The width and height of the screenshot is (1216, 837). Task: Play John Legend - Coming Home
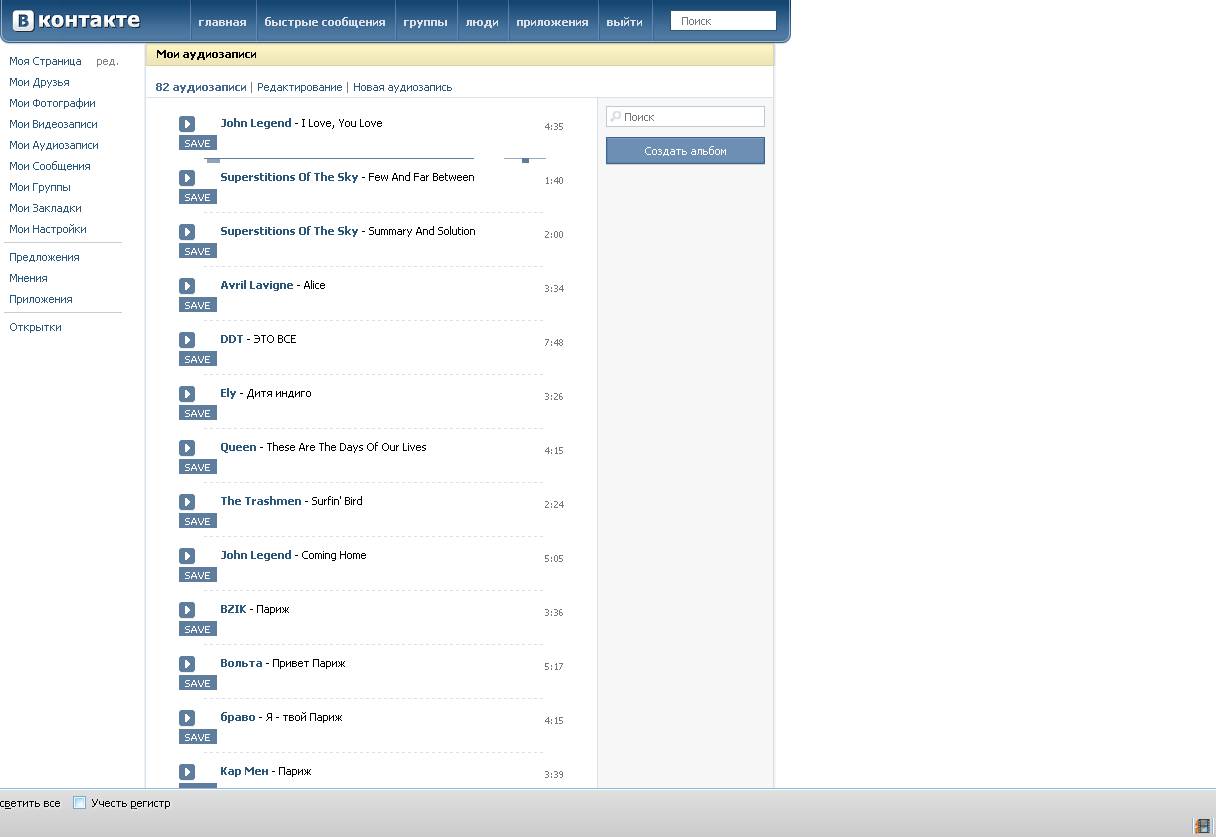(x=187, y=556)
